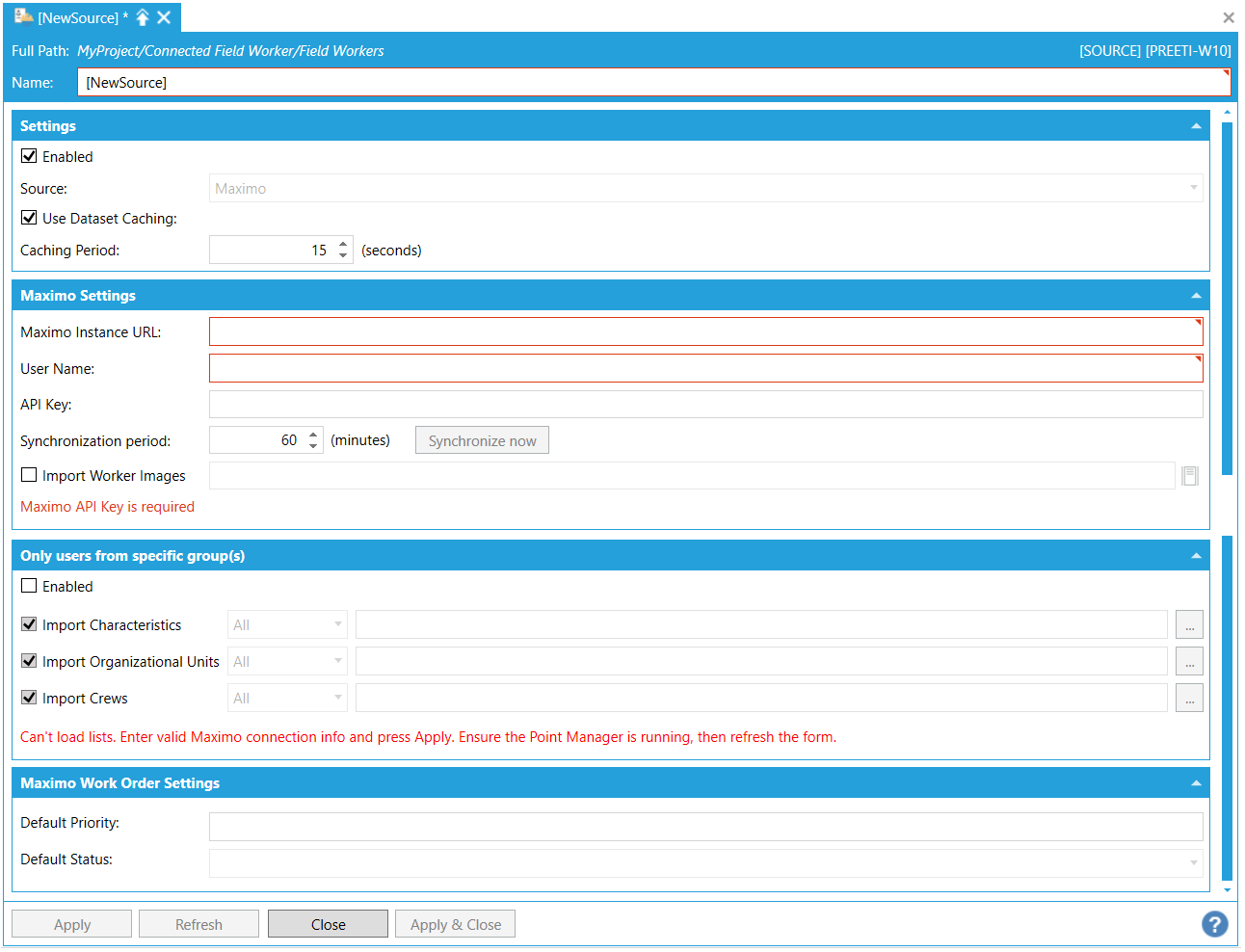Click the Apply button
Viewport: 1245px width, 952px height.
(x=71, y=924)
